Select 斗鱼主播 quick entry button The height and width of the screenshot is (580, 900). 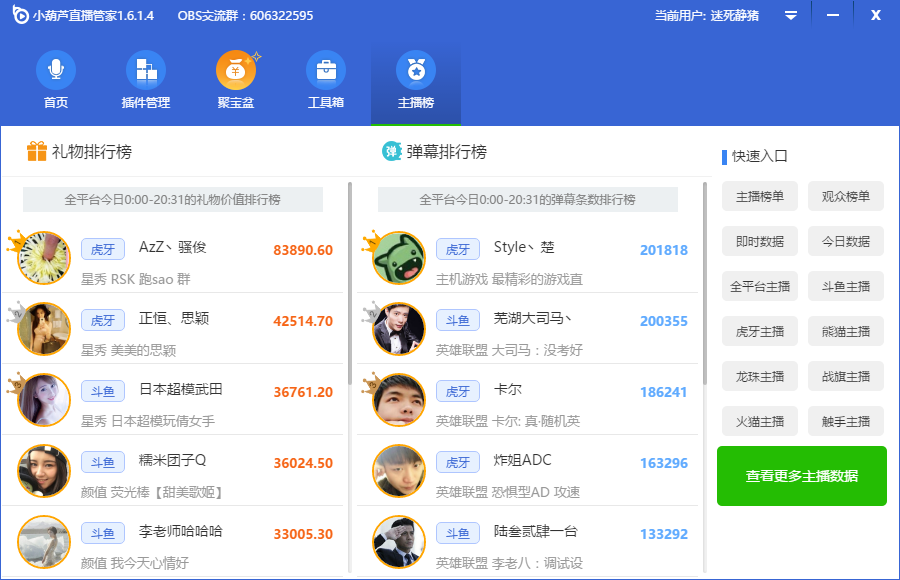pyautogui.click(x=846, y=287)
